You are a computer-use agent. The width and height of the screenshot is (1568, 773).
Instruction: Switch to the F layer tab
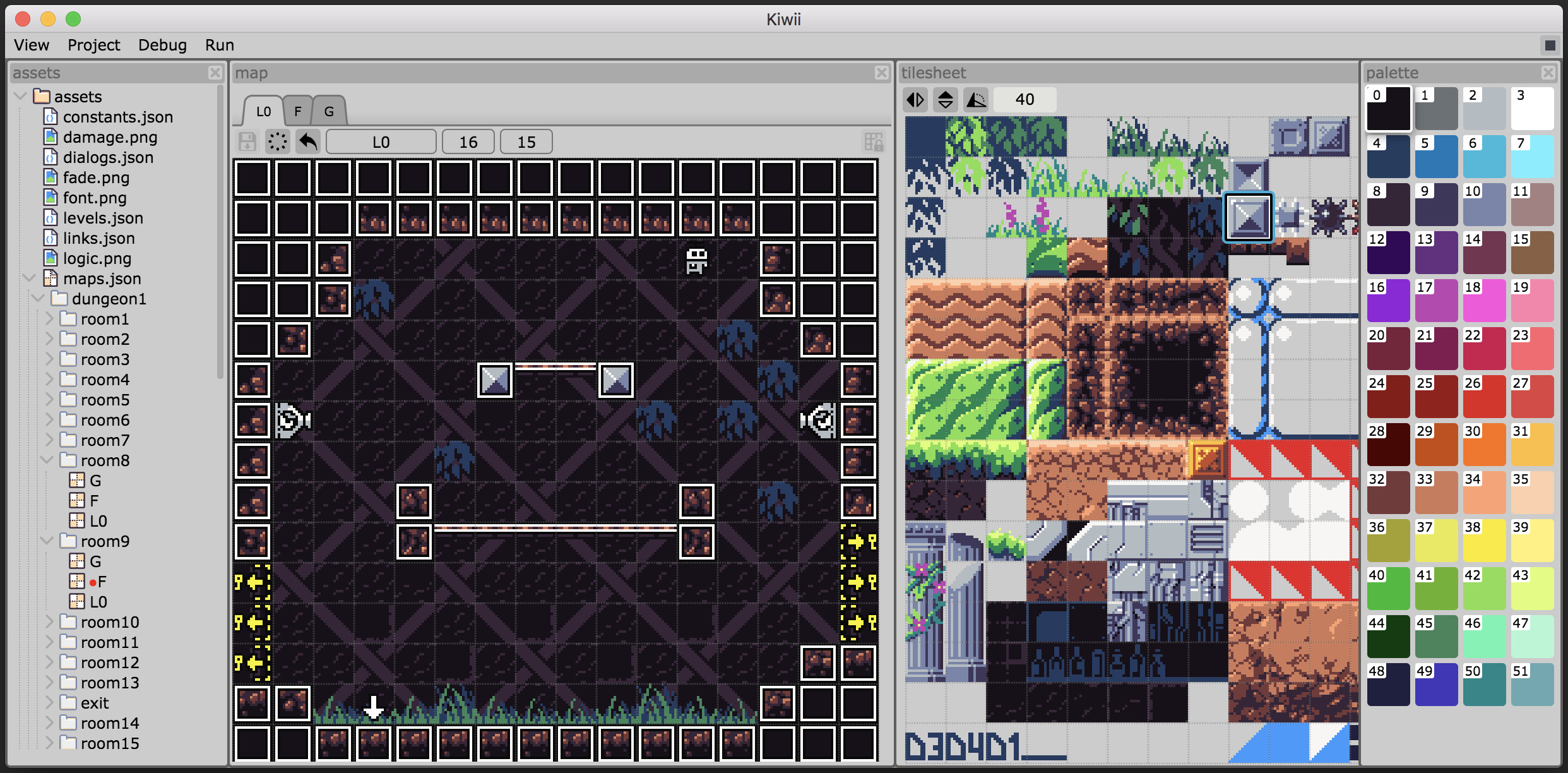tap(298, 112)
